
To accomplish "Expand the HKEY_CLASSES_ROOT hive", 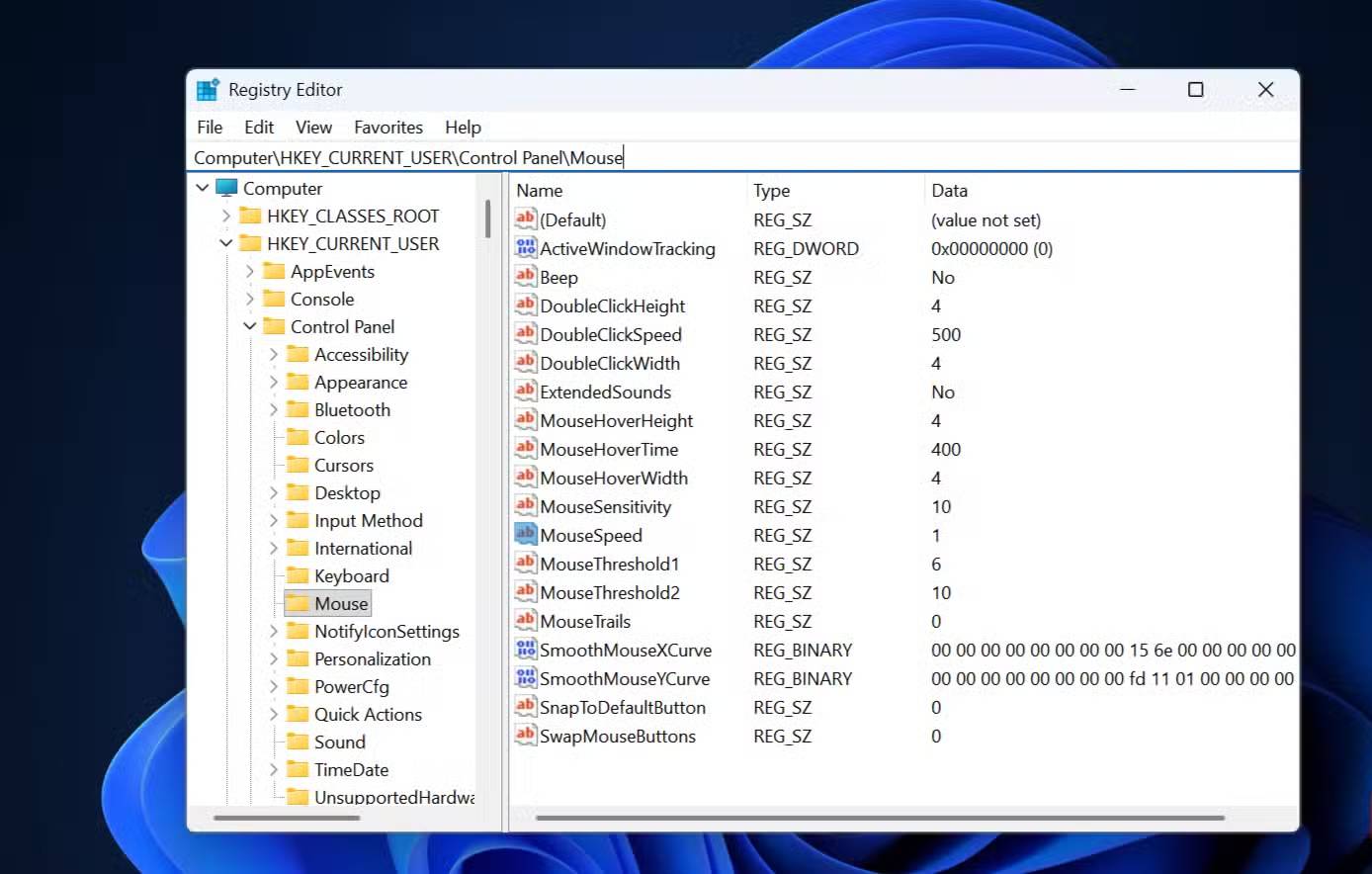I will [226, 216].
